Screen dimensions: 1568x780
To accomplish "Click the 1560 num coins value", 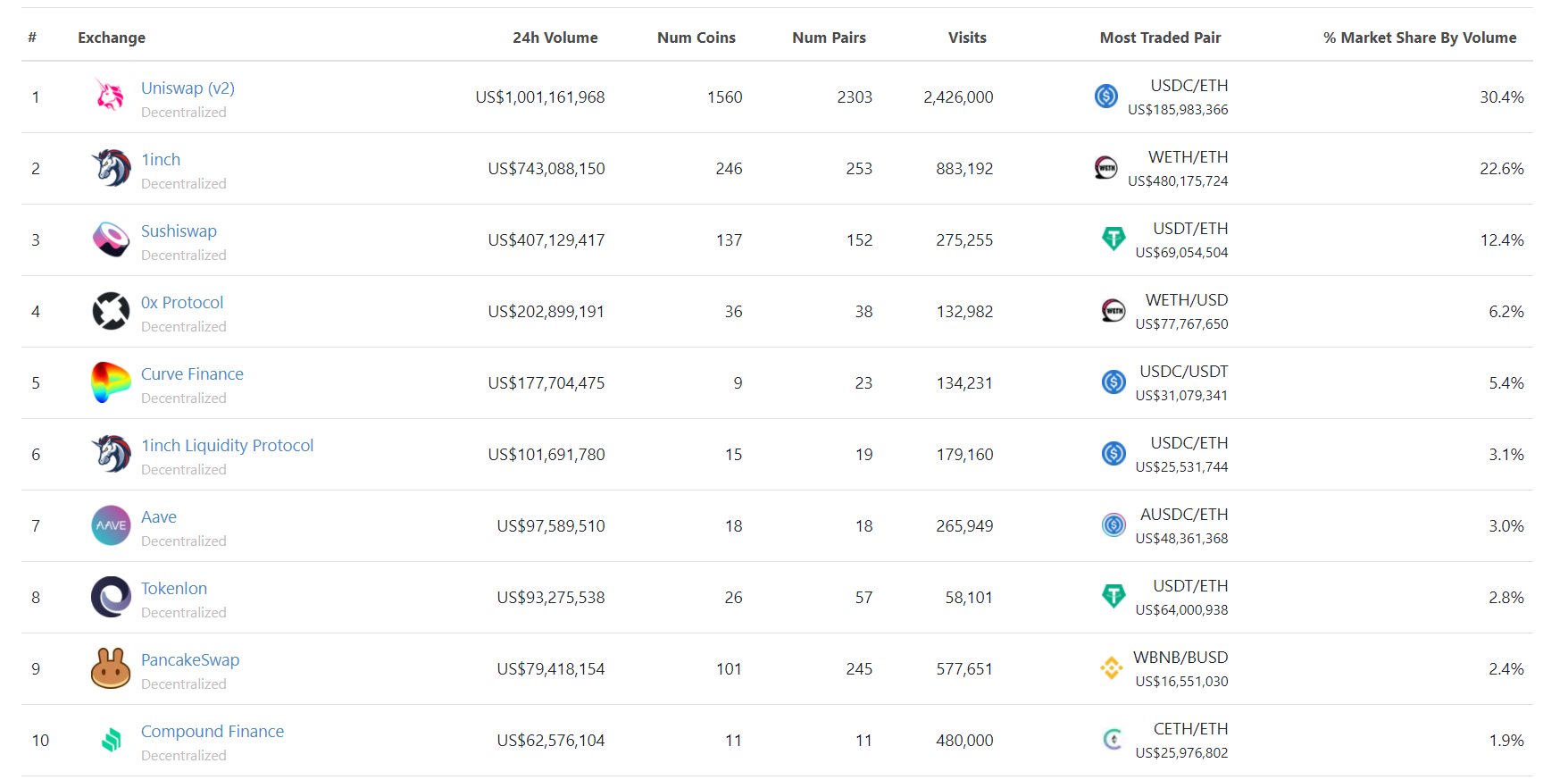I will [725, 96].
